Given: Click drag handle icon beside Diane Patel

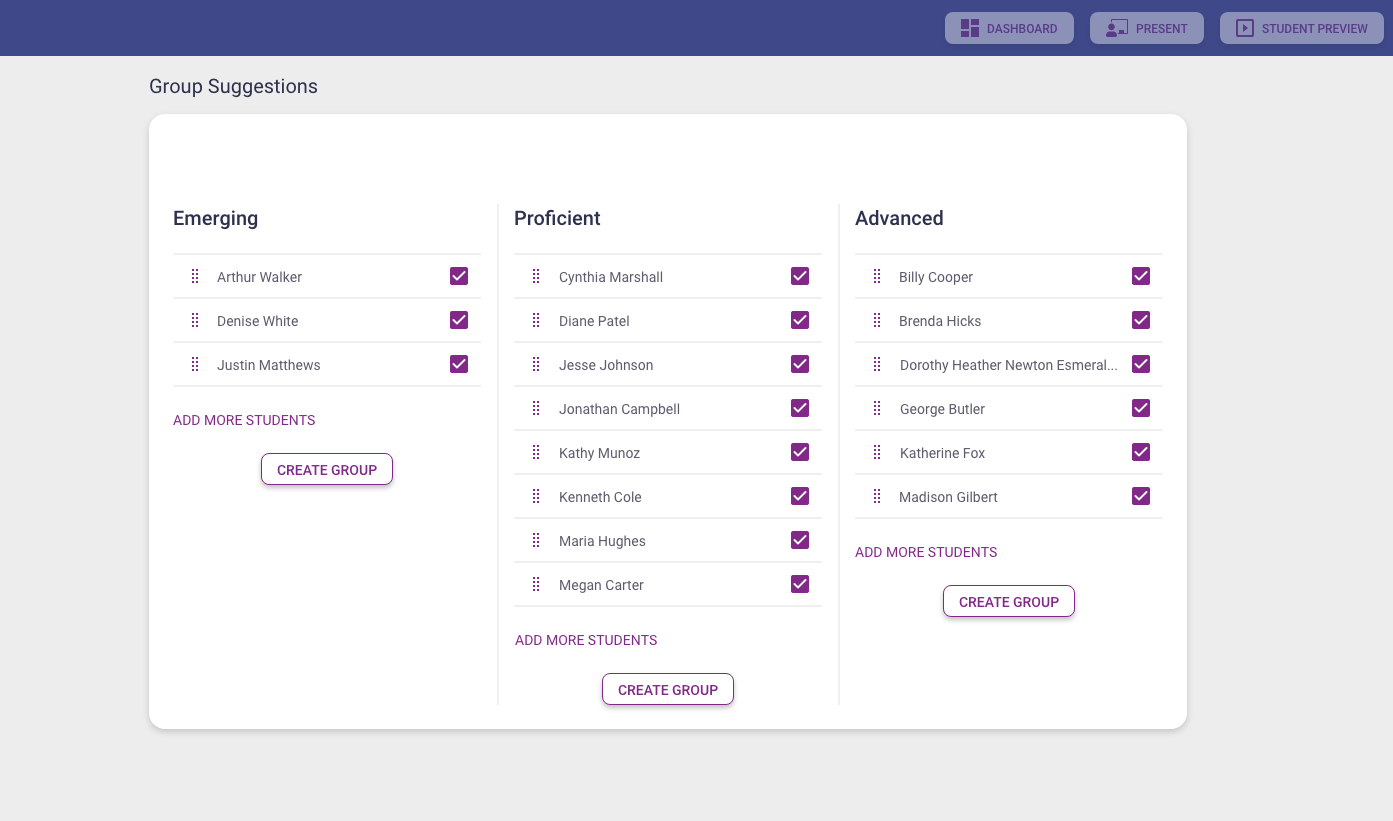Looking at the screenshot, I should pyautogui.click(x=536, y=321).
